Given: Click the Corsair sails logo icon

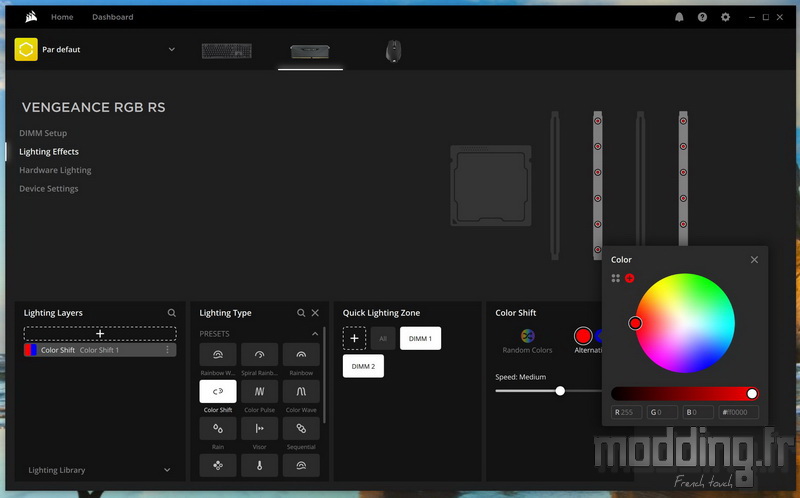Looking at the screenshot, I should (31, 17).
